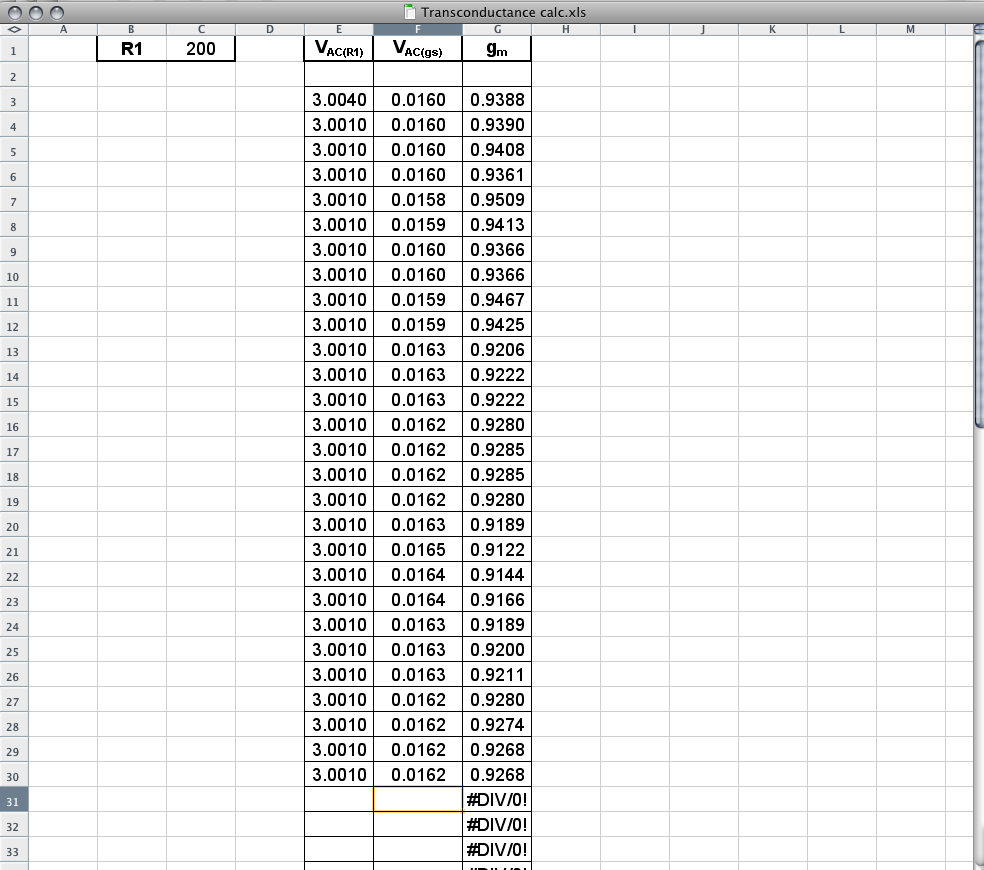The width and height of the screenshot is (984, 870).
Task: Click the cell with value 0.9189 in row 20
Action: click(497, 525)
